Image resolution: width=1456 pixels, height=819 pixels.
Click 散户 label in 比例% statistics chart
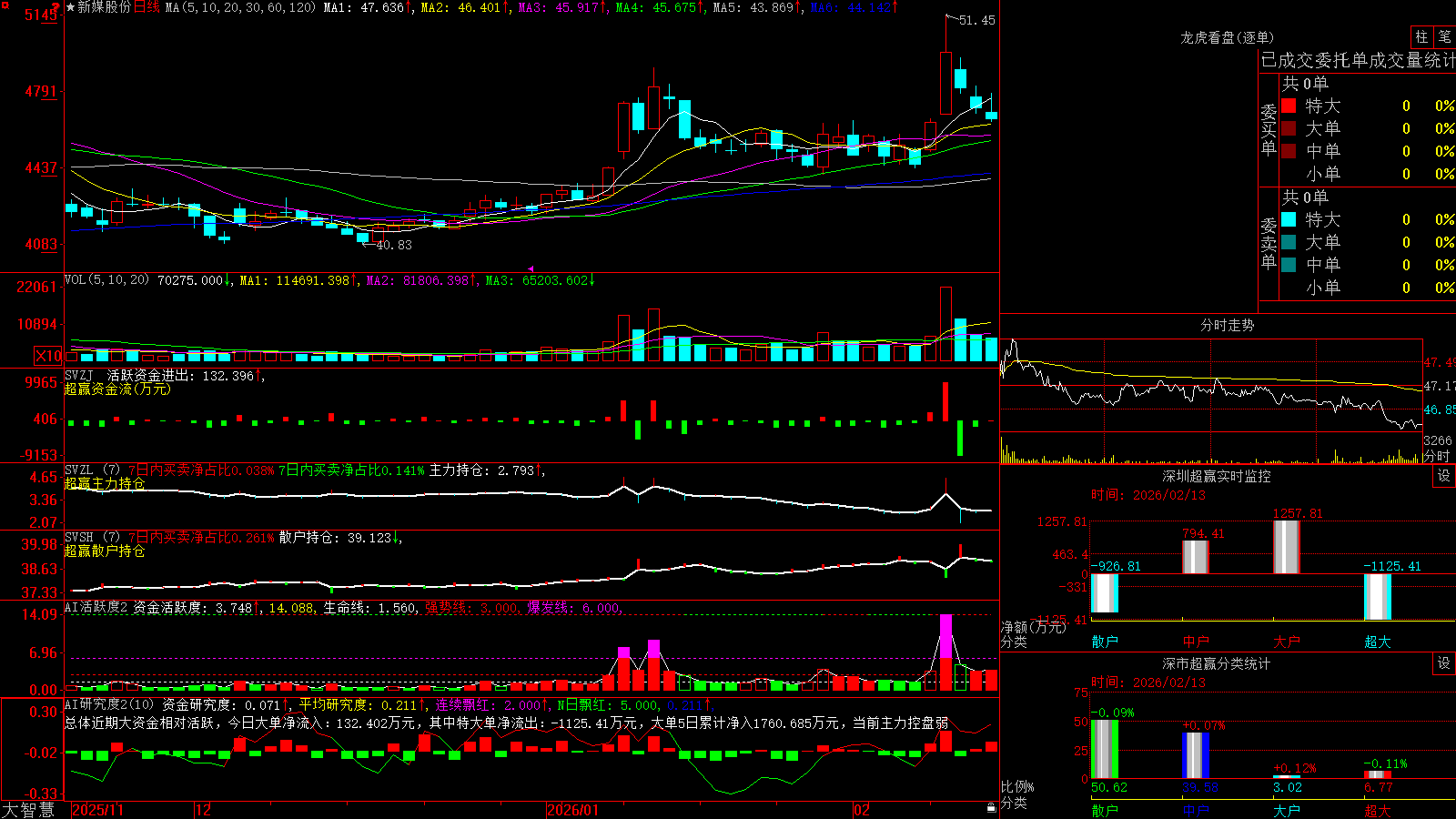[1105, 810]
